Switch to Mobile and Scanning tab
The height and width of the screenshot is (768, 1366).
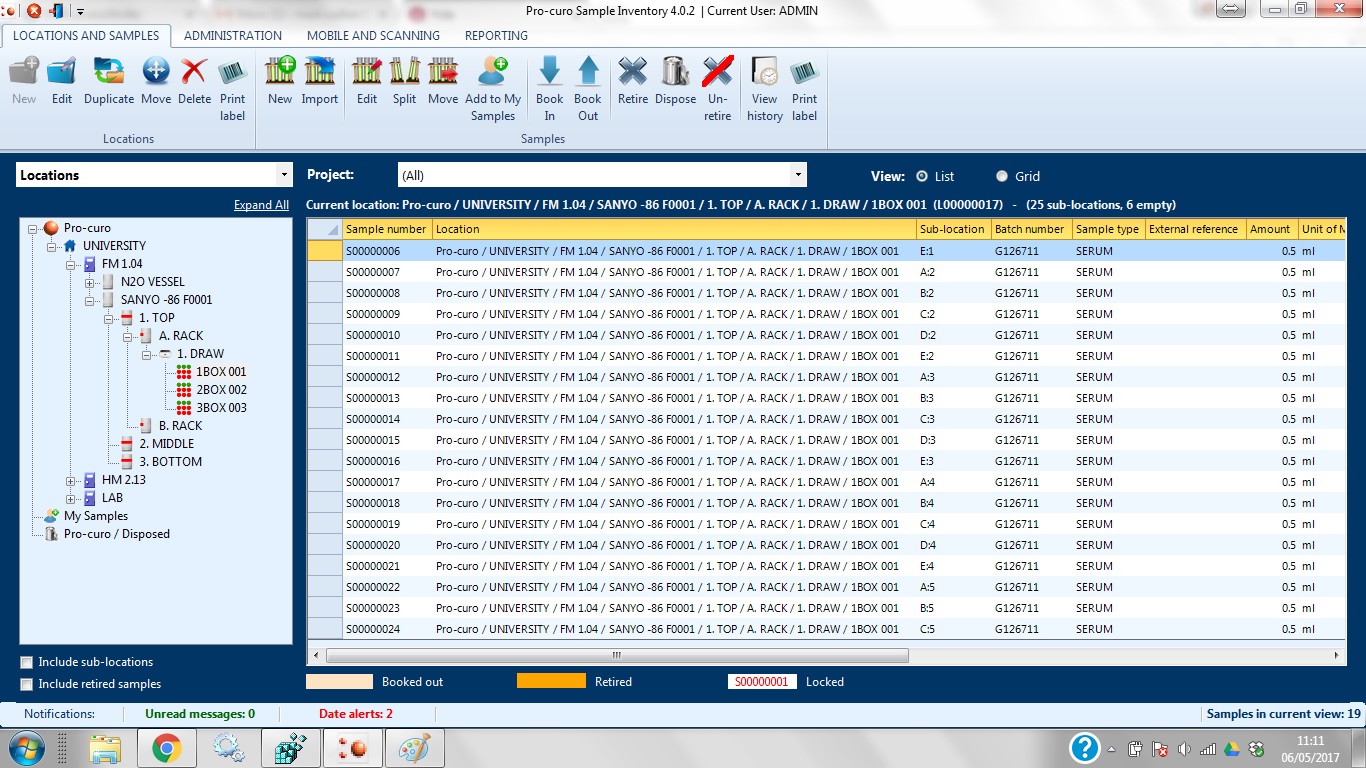pyautogui.click(x=373, y=35)
